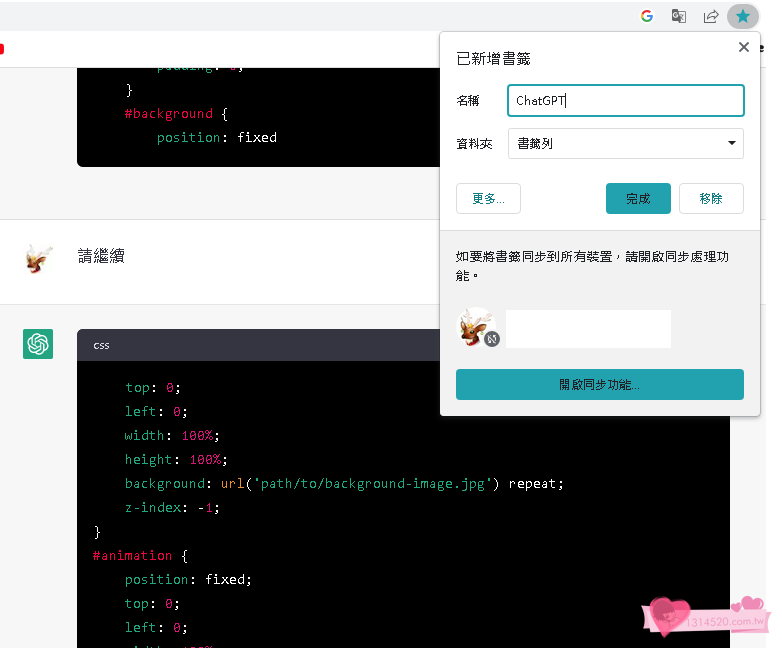The height and width of the screenshot is (648, 782).
Task: Open the Translate page icon
Action: point(679,16)
